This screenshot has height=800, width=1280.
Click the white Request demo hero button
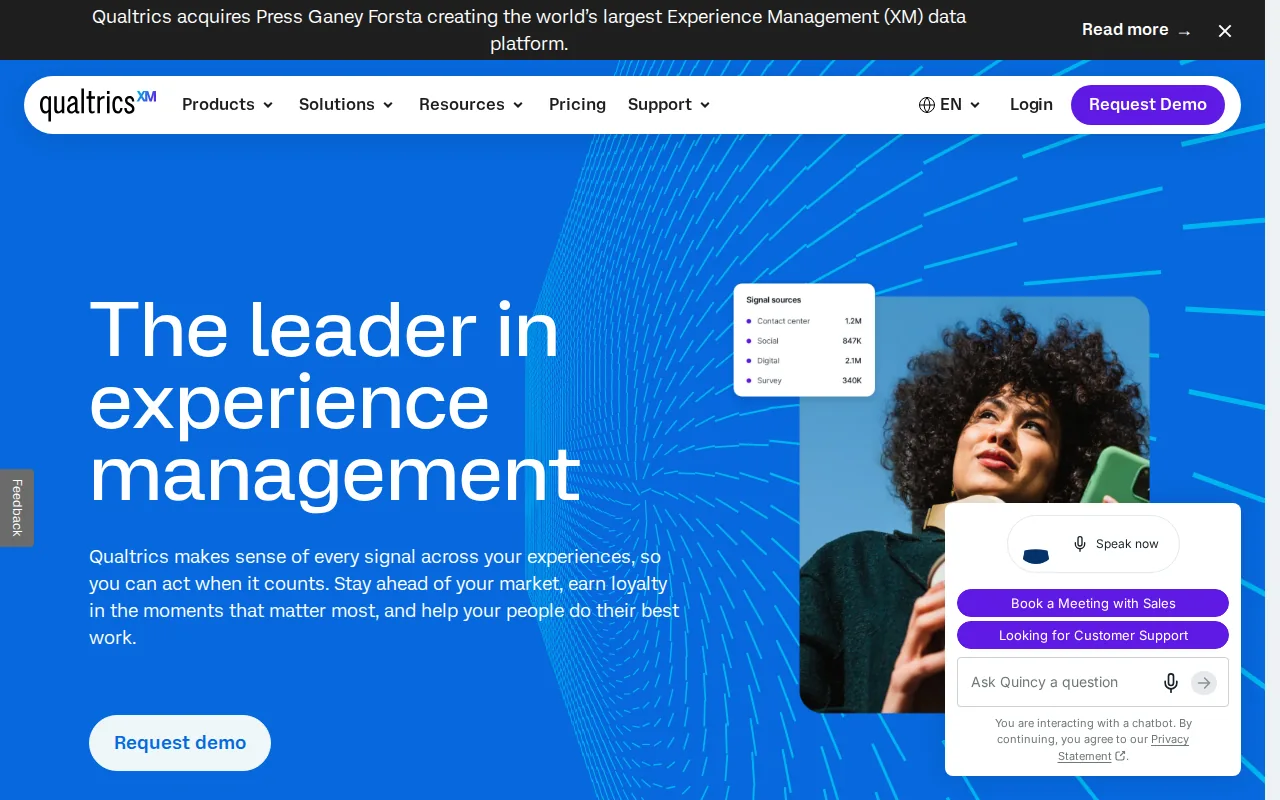tap(180, 743)
